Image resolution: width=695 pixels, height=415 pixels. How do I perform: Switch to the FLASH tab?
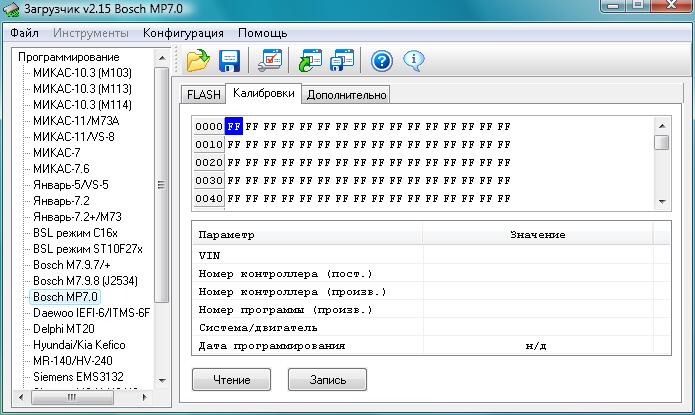coord(203,94)
